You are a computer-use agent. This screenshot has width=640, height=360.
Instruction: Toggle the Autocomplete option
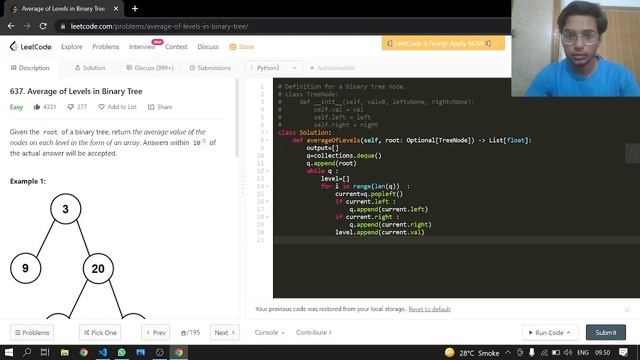(x=332, y=68)
